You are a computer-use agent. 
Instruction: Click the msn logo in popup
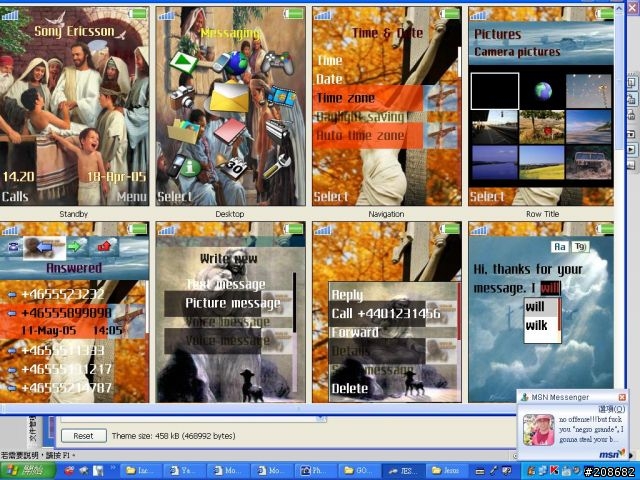[612, 454]
